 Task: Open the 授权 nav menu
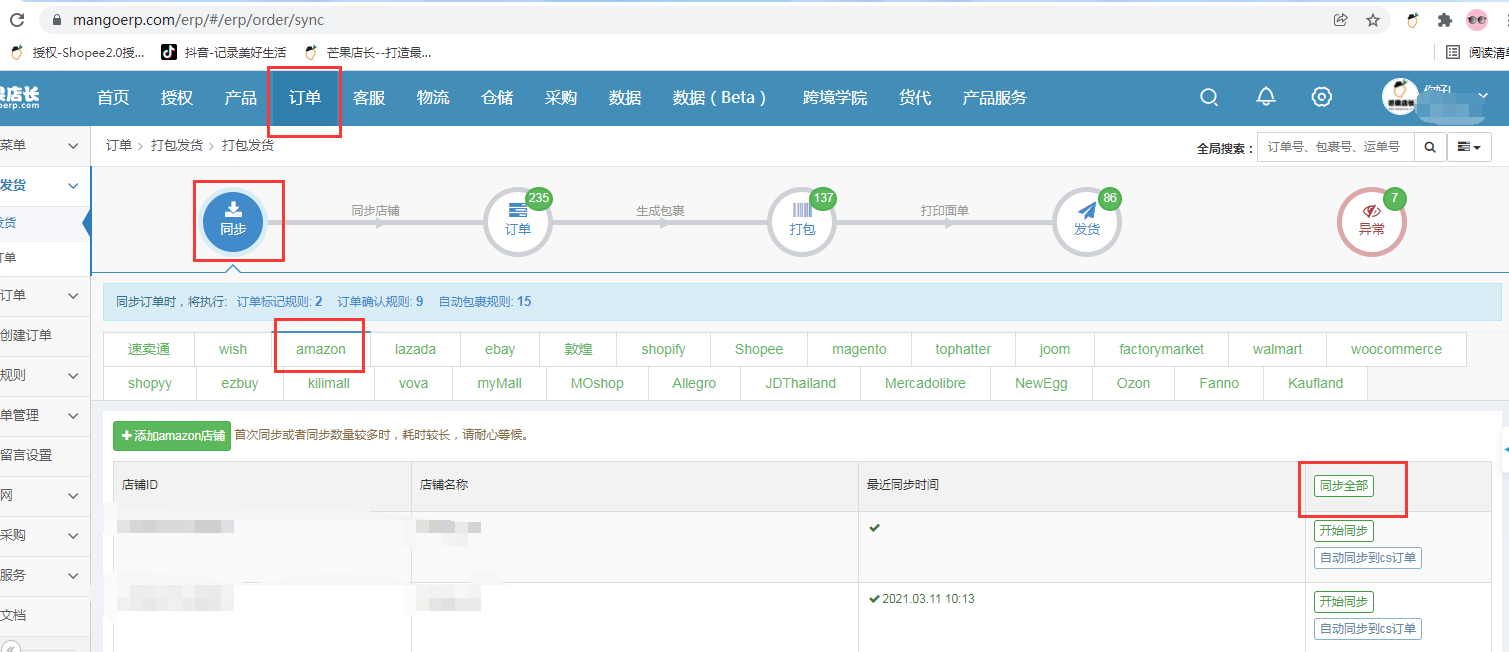[177, 97]
